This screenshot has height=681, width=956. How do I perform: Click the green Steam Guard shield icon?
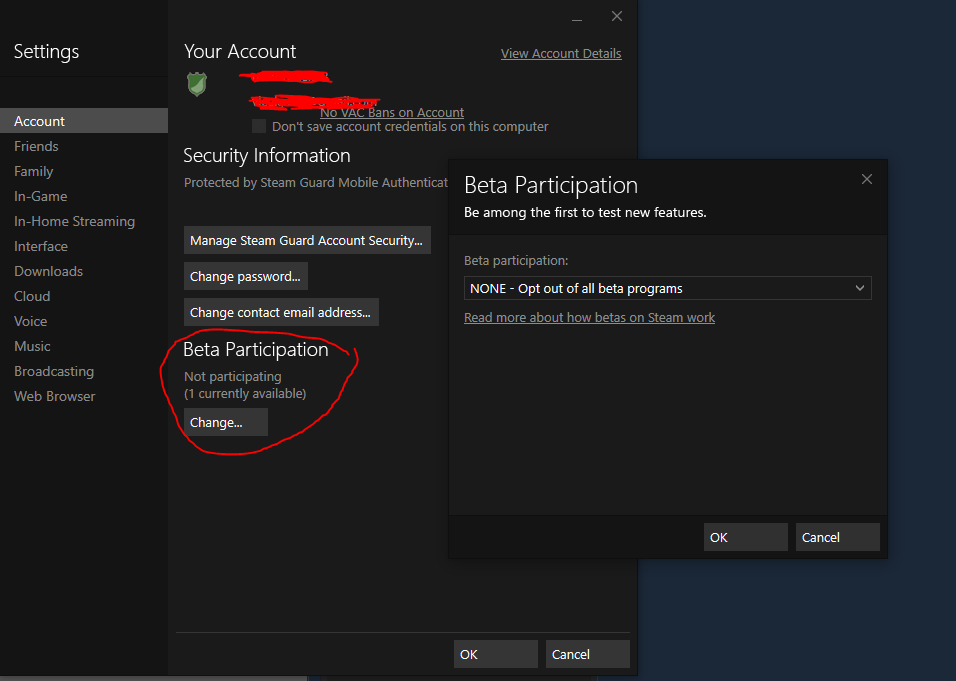point(197,84)
